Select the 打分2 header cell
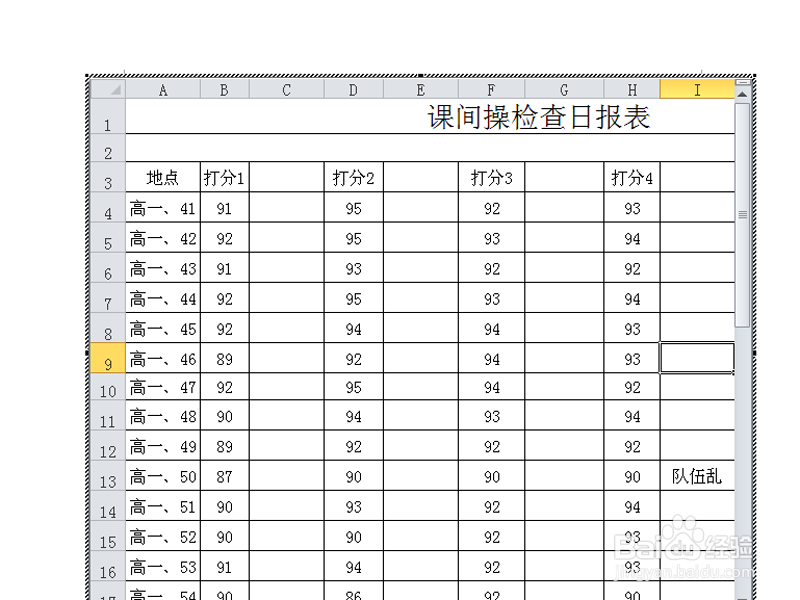The image size is (800, 600). click(353, 178)
